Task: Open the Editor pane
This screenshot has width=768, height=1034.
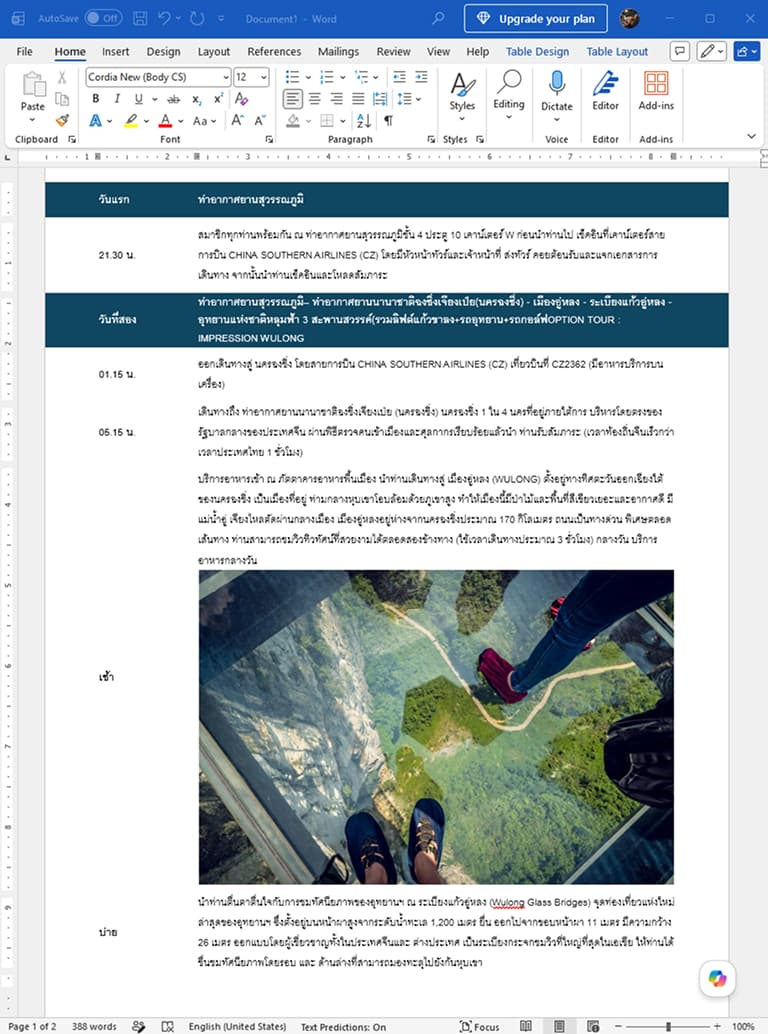Action: (x=605, y=92)
